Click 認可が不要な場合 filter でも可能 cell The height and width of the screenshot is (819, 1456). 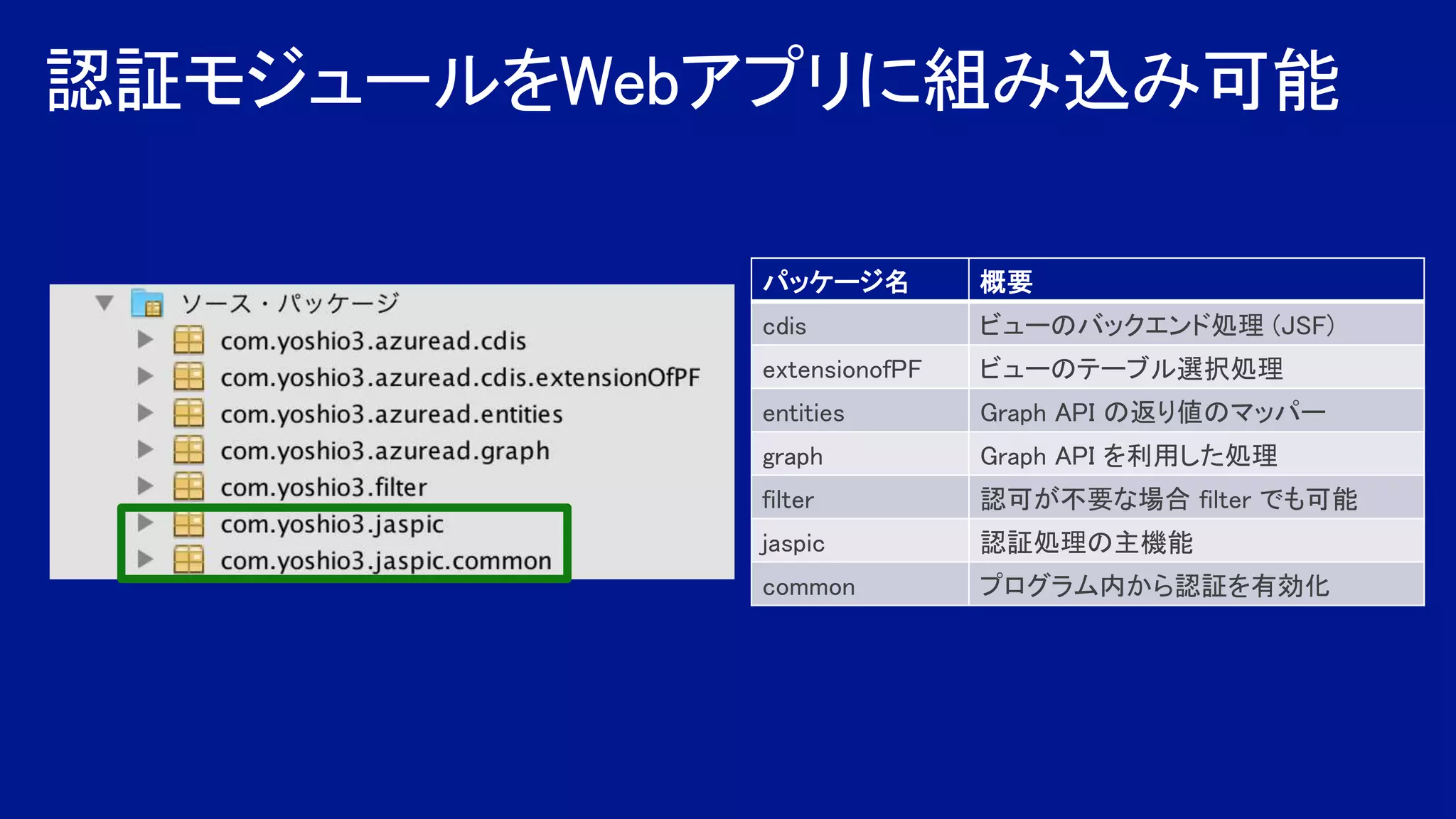point(1197,498)
